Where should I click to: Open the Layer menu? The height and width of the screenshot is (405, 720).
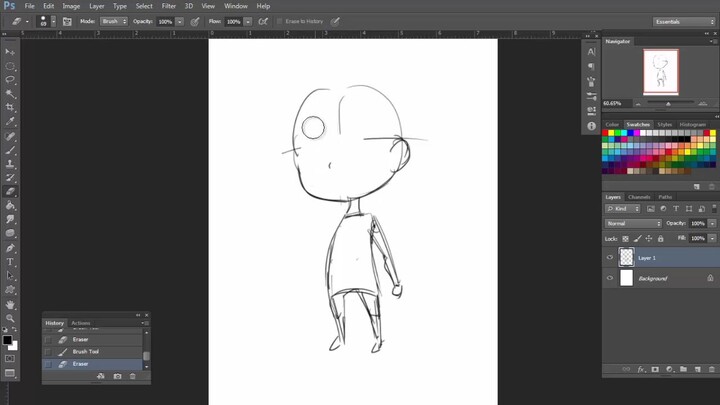96,6
